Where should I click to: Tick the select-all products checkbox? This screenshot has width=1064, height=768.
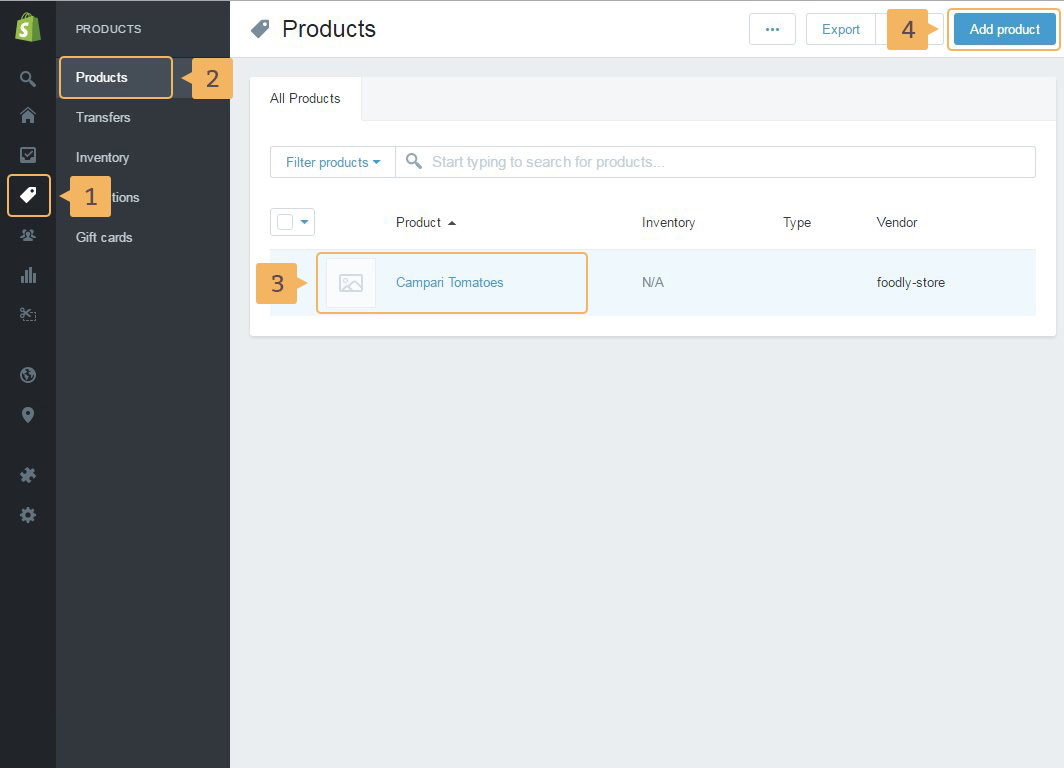click(x=285, y=222)
